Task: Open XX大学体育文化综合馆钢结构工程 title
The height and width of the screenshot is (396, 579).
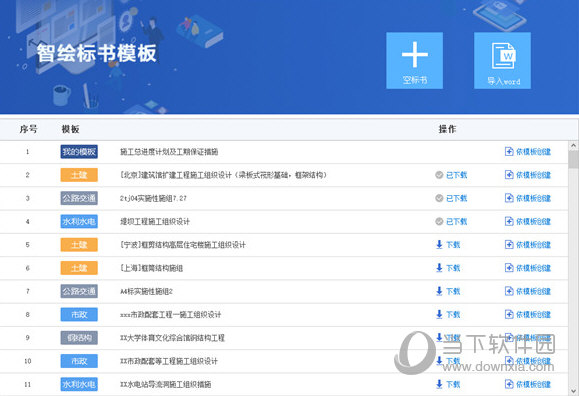Action: coord(172,338)
